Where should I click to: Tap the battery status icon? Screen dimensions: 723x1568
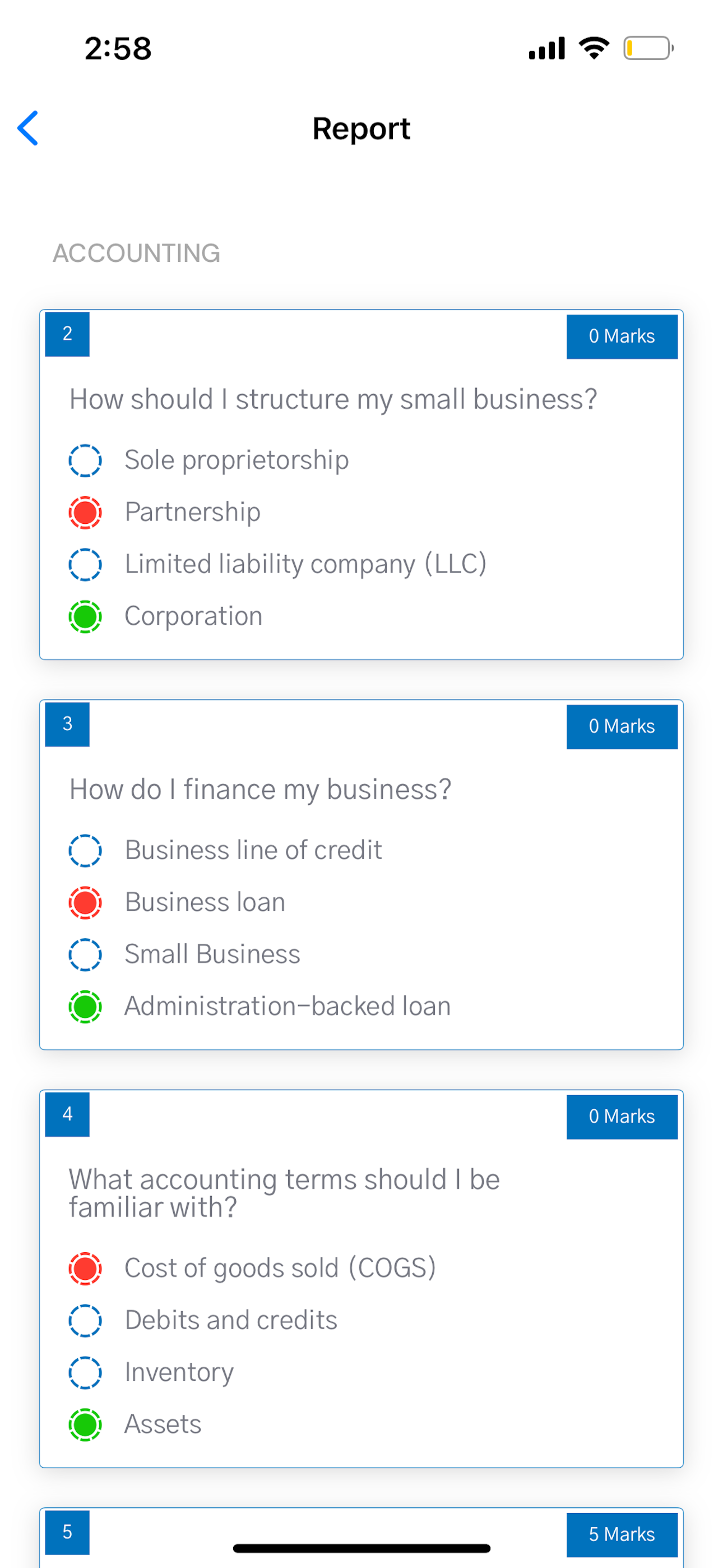648,48
